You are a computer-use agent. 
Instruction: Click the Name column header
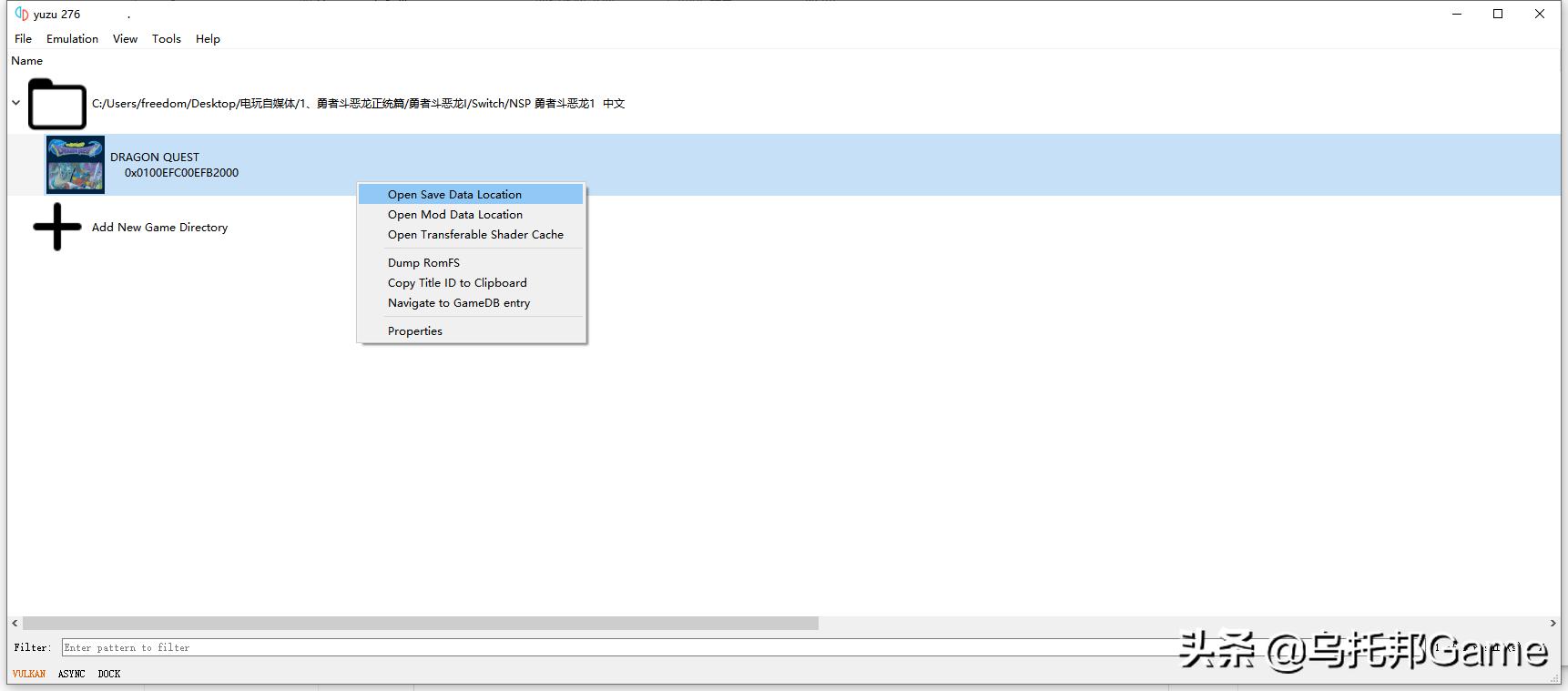click(x=27, y=61)
